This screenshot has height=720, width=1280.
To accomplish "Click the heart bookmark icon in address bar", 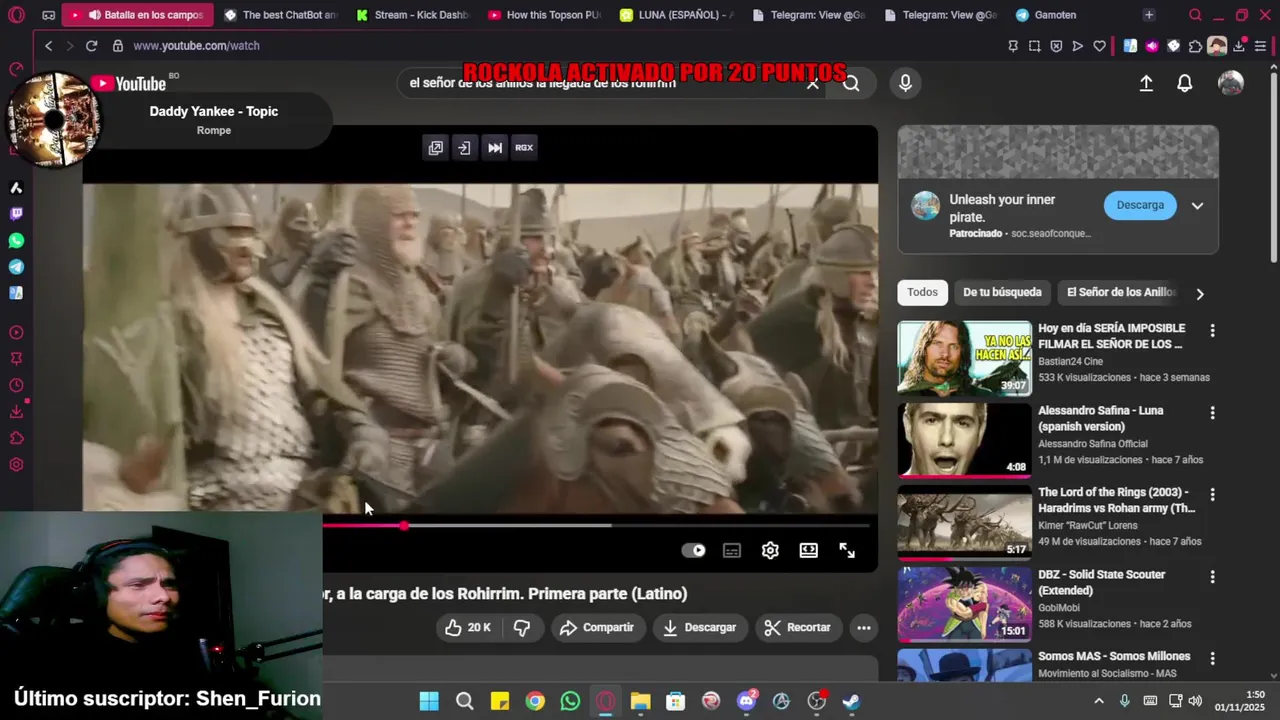I will (1099, 46).
